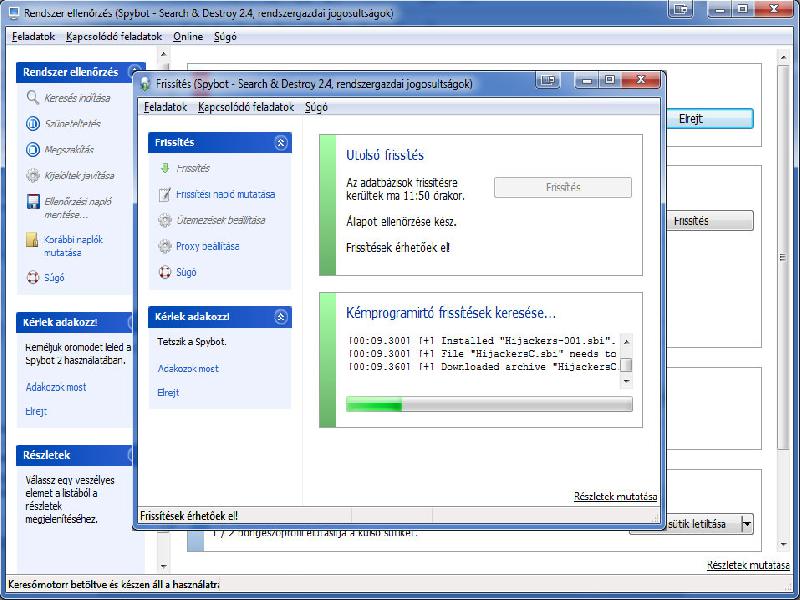Click the Szüneteltetés pause icon

(33, 123)
